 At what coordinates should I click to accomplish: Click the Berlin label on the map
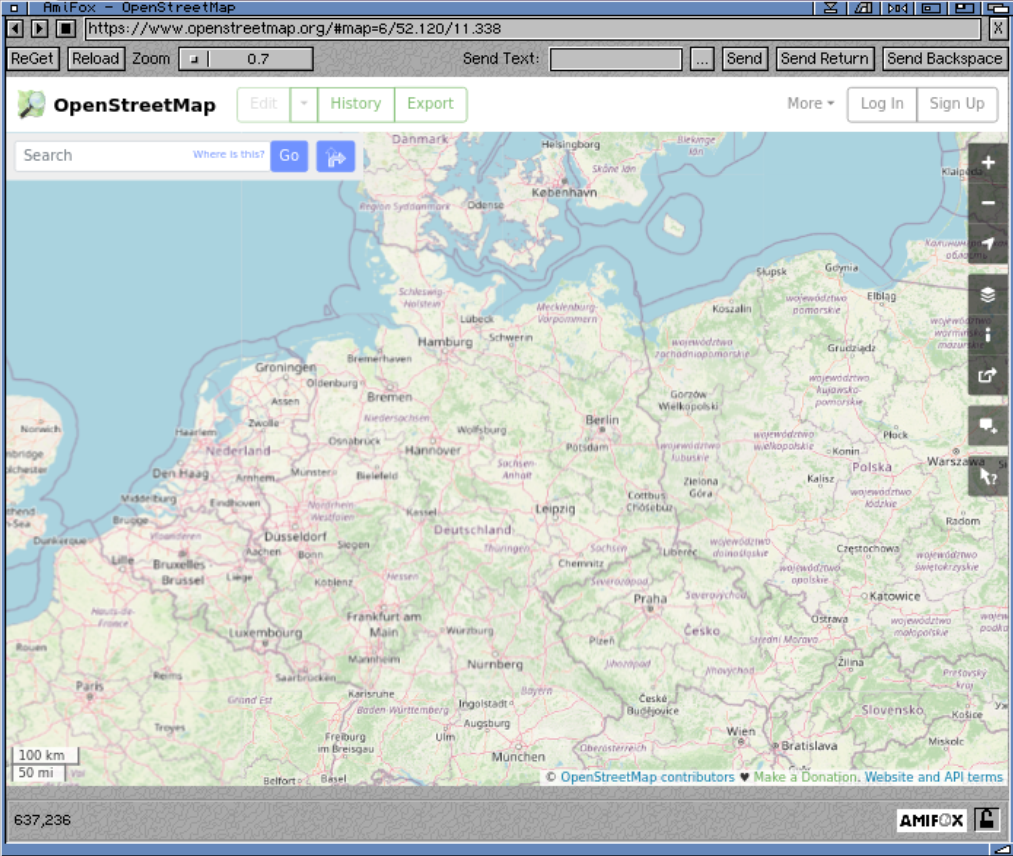click(x=602, y=420)
